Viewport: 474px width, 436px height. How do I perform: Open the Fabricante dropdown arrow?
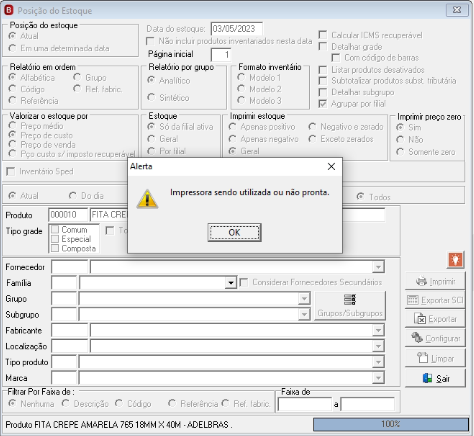click(378, 330)
